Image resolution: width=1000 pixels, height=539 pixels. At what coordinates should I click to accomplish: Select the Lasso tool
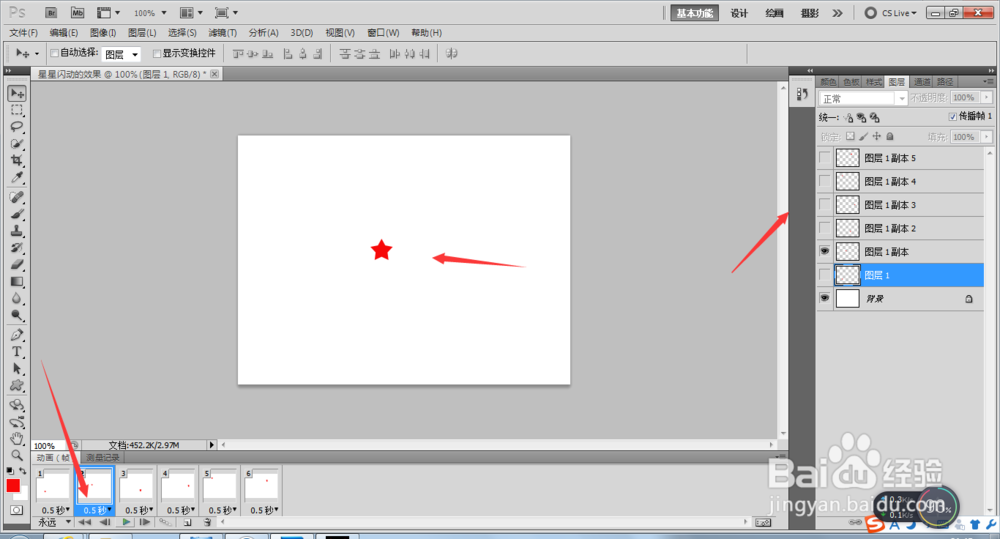tap(17, 126)
